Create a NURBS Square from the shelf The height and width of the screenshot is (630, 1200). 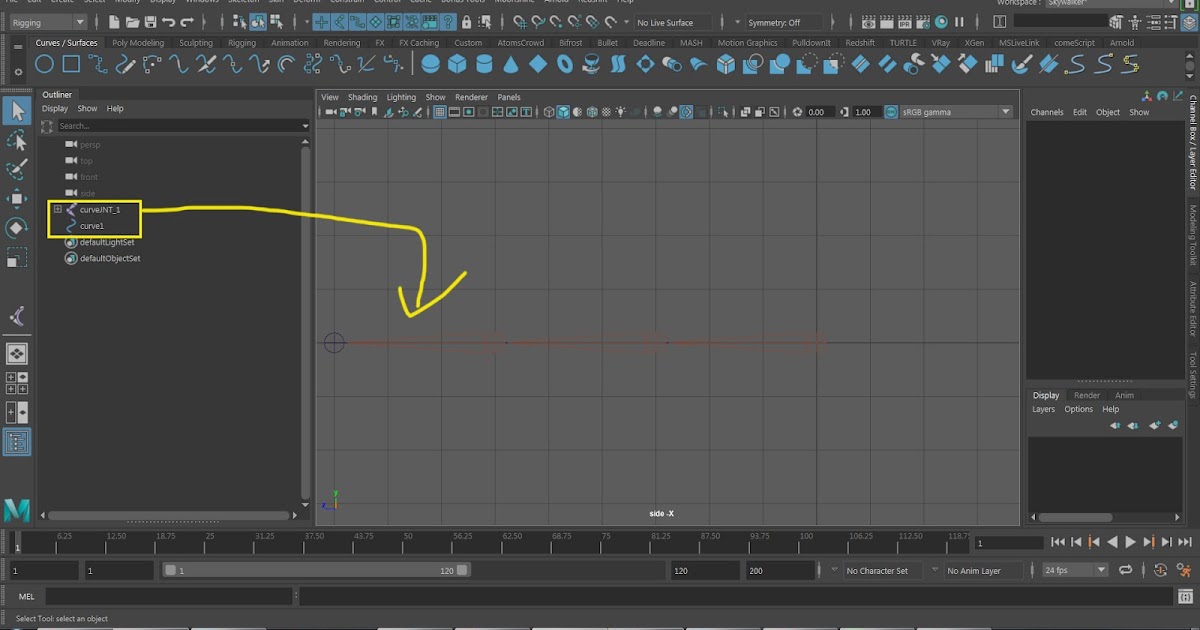[71, 63]
